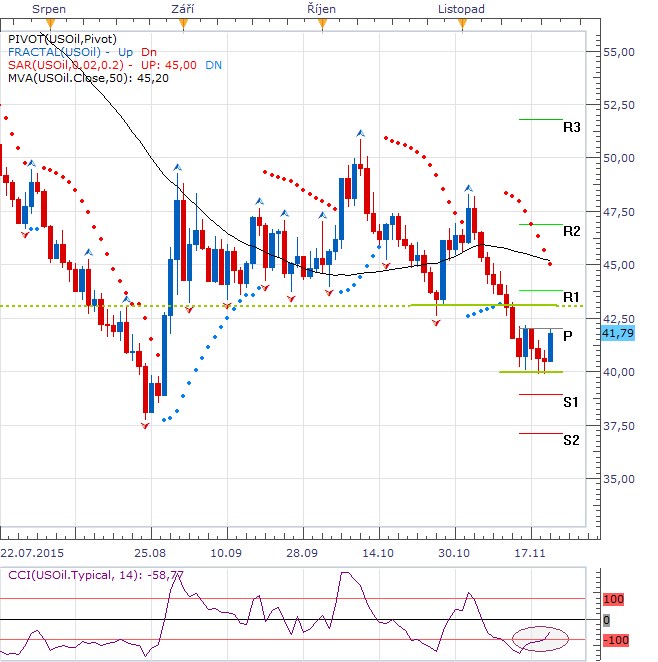This screenshot has width=658, height=662.
Task: Click the S2 pivot support label
Action: pos(571,440)
